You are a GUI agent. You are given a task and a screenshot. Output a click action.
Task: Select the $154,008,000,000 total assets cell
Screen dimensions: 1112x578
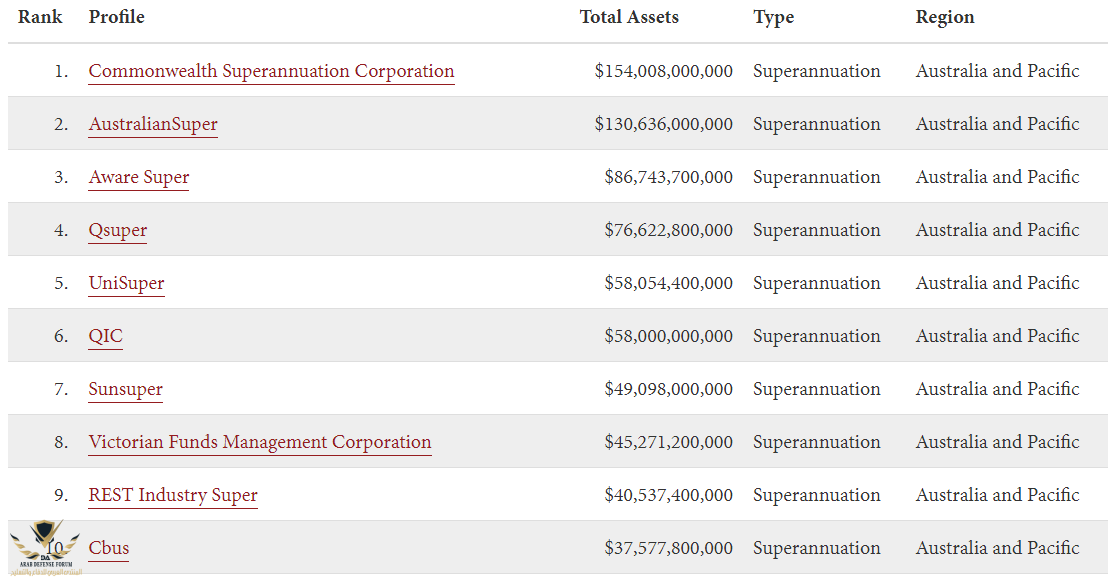pyautogui.click(x=663, y=71)
